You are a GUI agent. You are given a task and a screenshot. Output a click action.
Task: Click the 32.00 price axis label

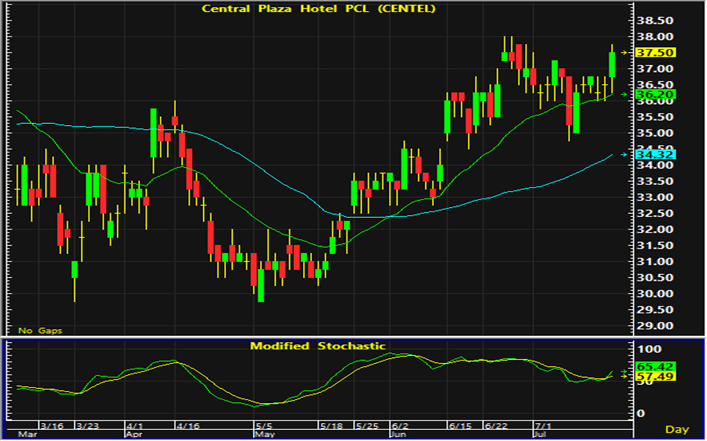click(x=654, y=229)
